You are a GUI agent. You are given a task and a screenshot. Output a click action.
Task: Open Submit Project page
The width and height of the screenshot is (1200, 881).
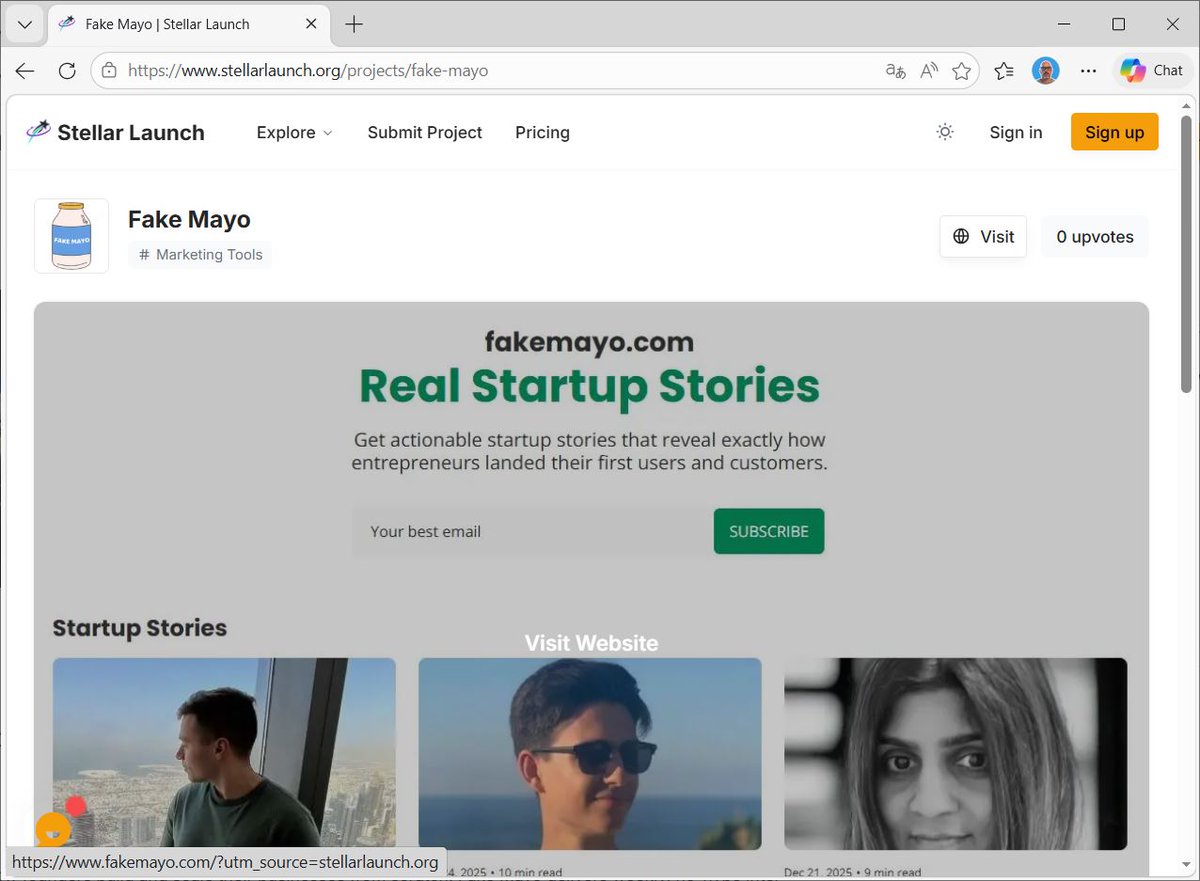[425, 132]
